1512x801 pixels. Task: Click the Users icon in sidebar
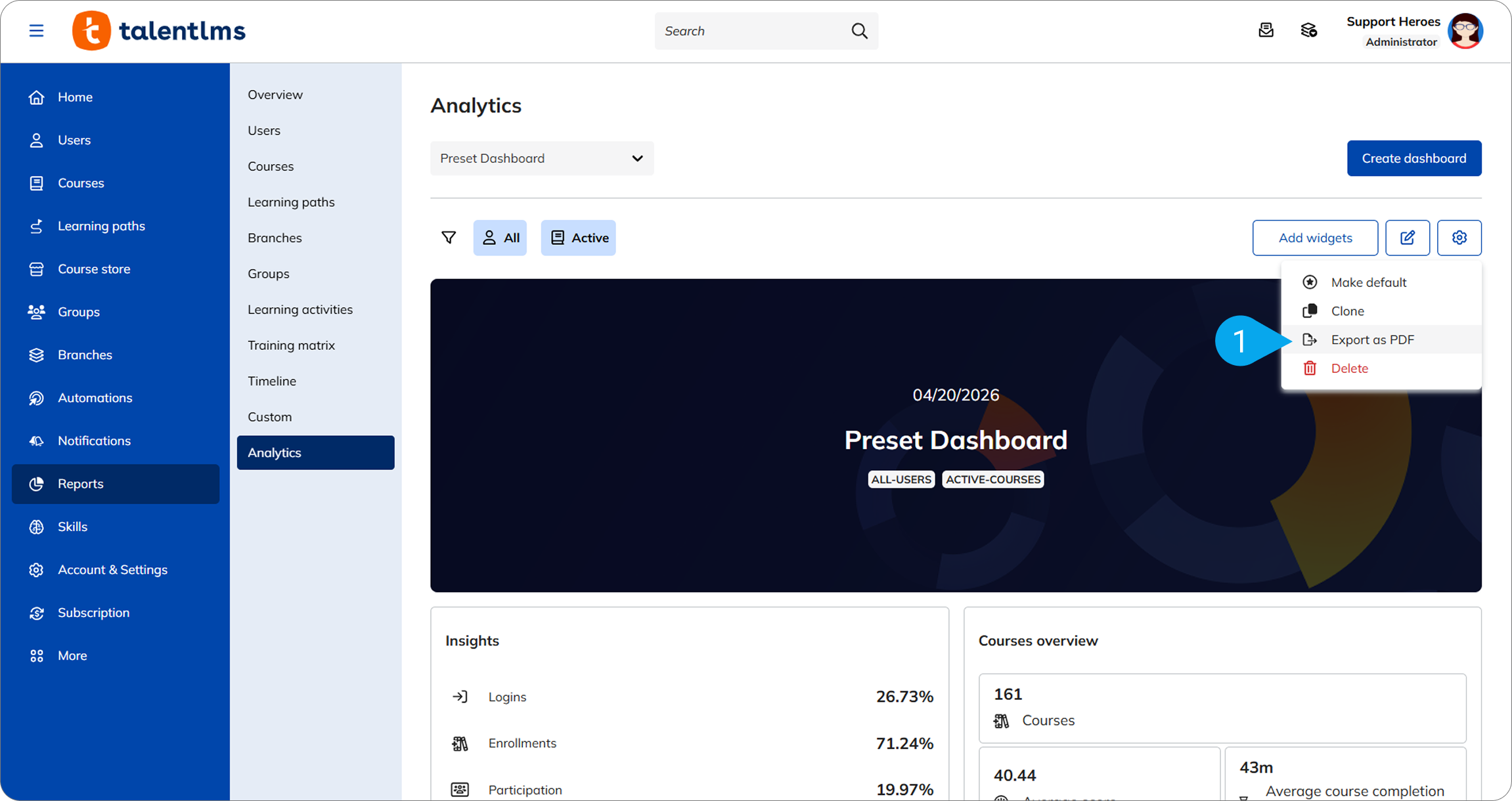37,140
